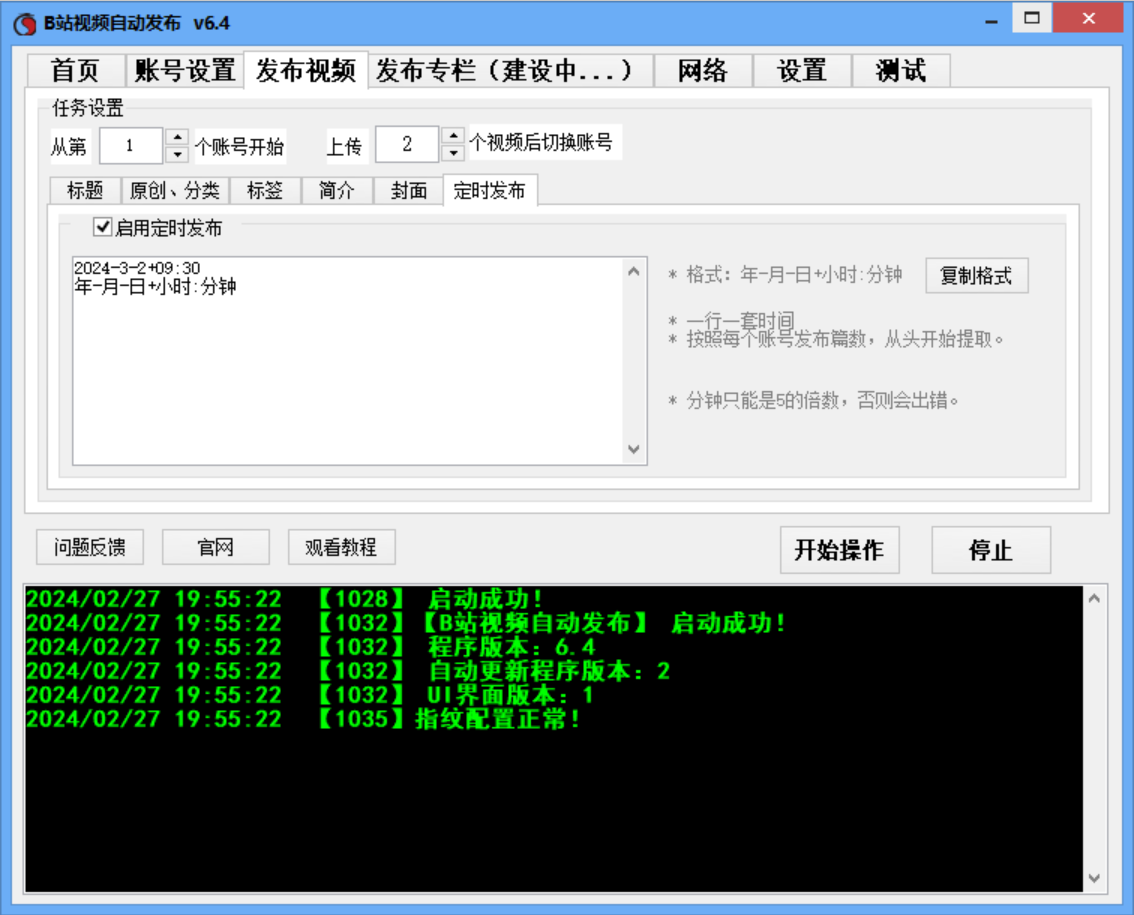
Task: Click schedule text area scroll up arrow
Action: pyautogui.click(x=634, y=271)
